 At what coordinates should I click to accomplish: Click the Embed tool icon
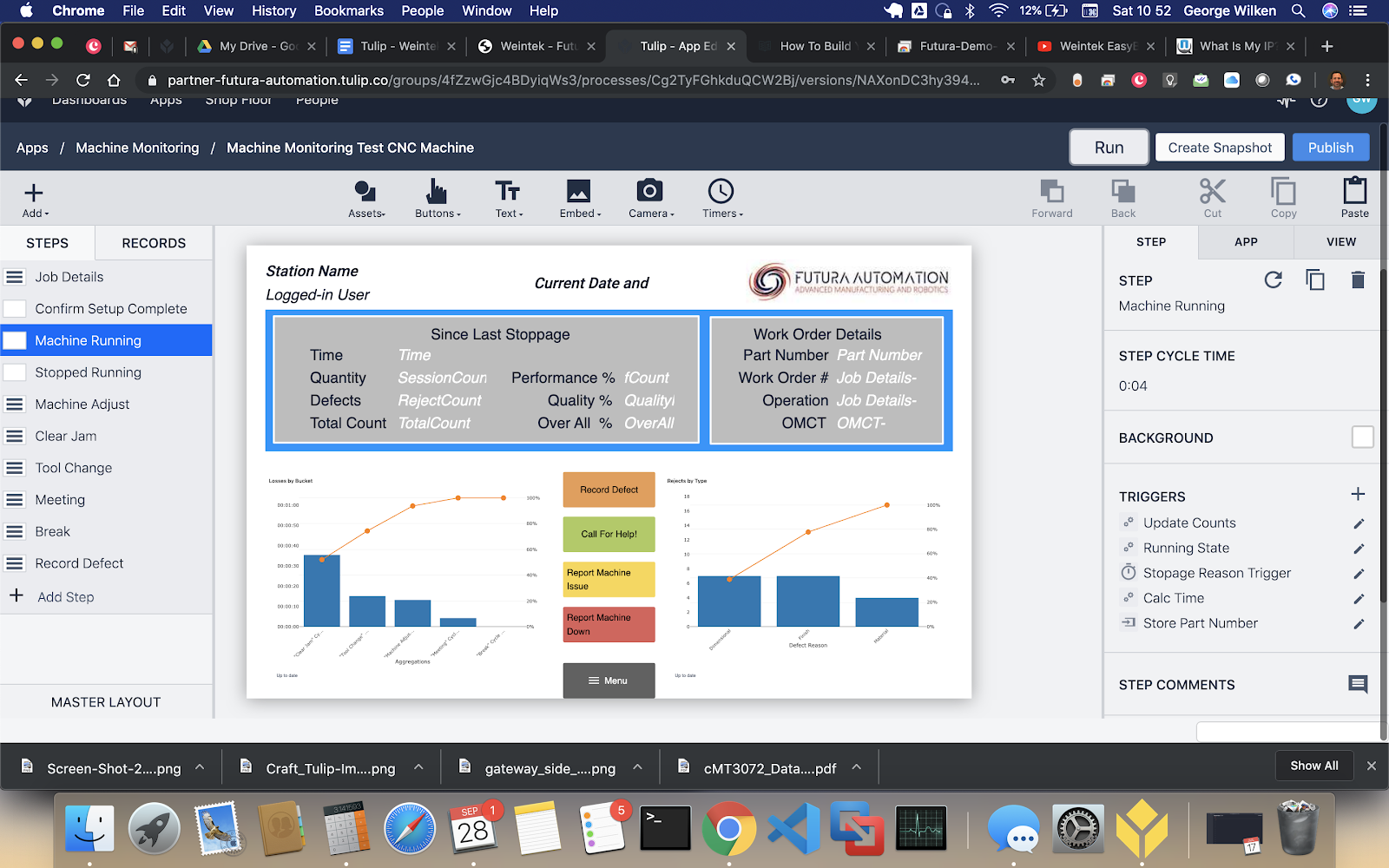coord(576,192)
